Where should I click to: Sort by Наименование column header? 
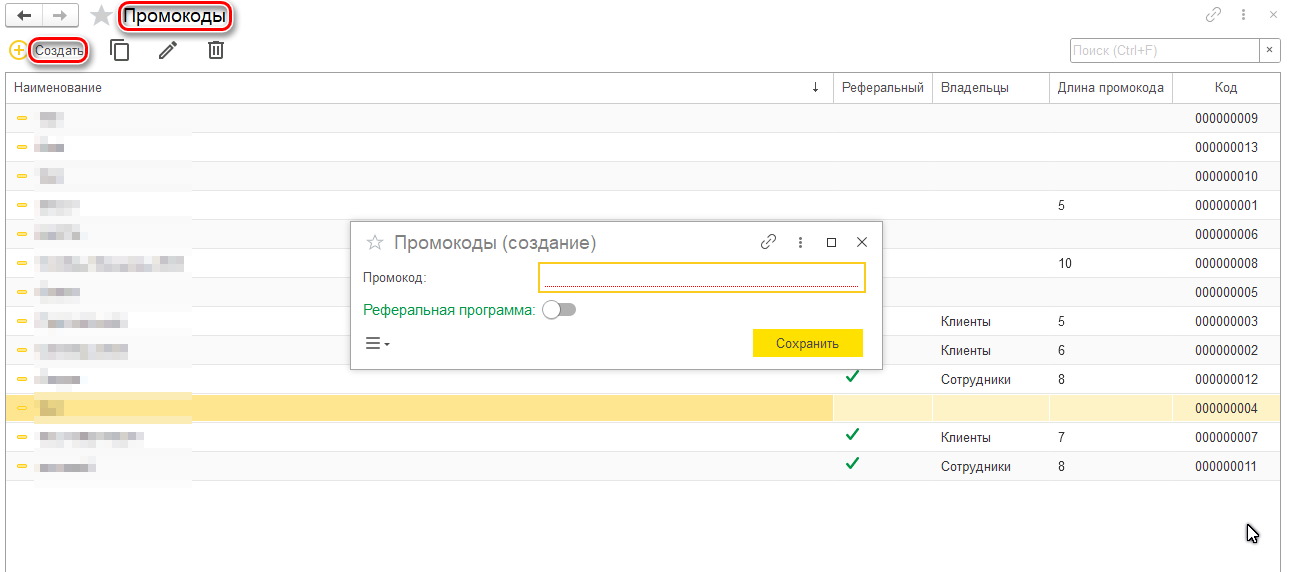click(419, 88)
